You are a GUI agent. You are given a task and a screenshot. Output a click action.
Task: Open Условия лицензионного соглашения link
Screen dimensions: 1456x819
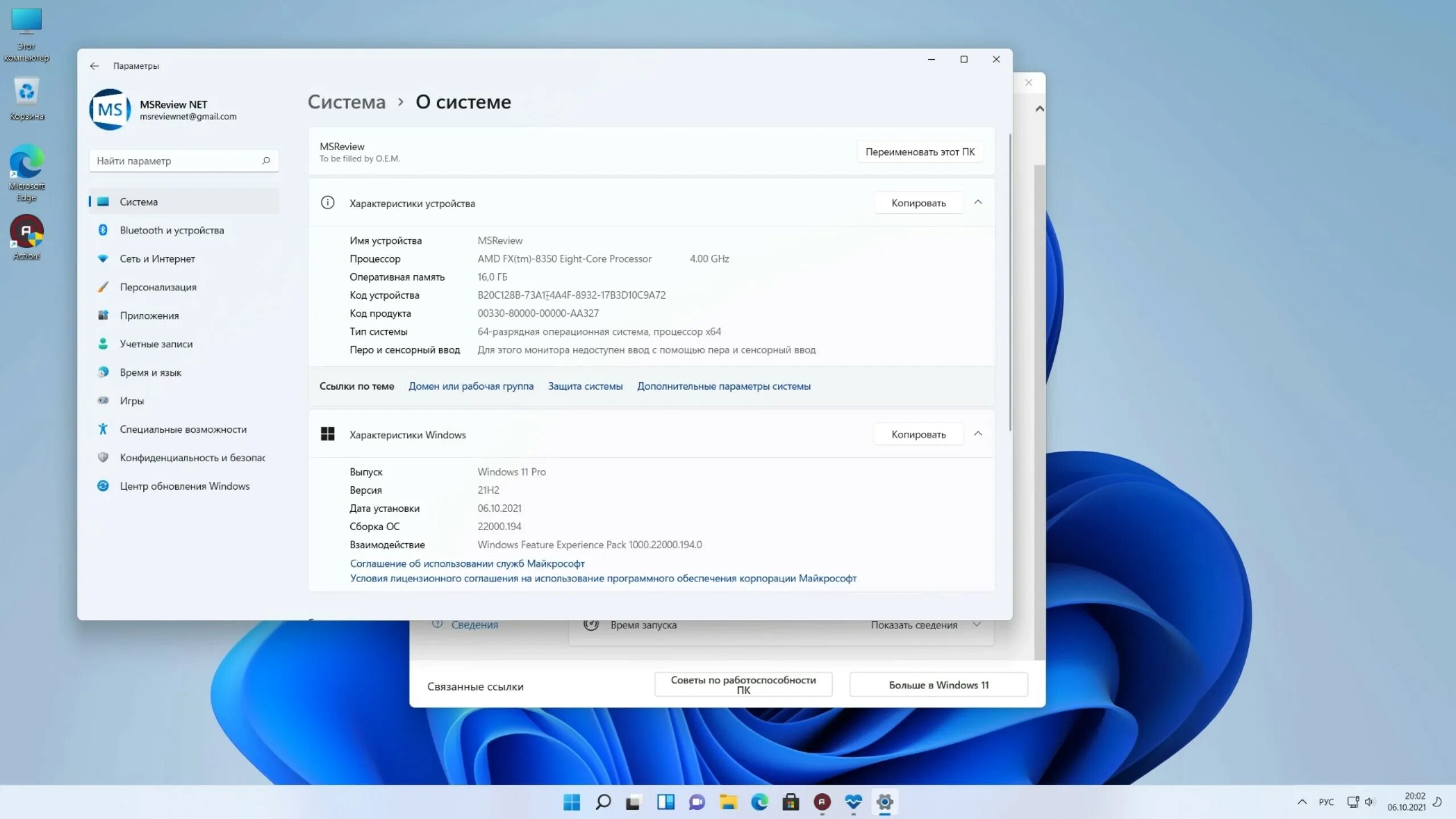(x=603, y=578)
